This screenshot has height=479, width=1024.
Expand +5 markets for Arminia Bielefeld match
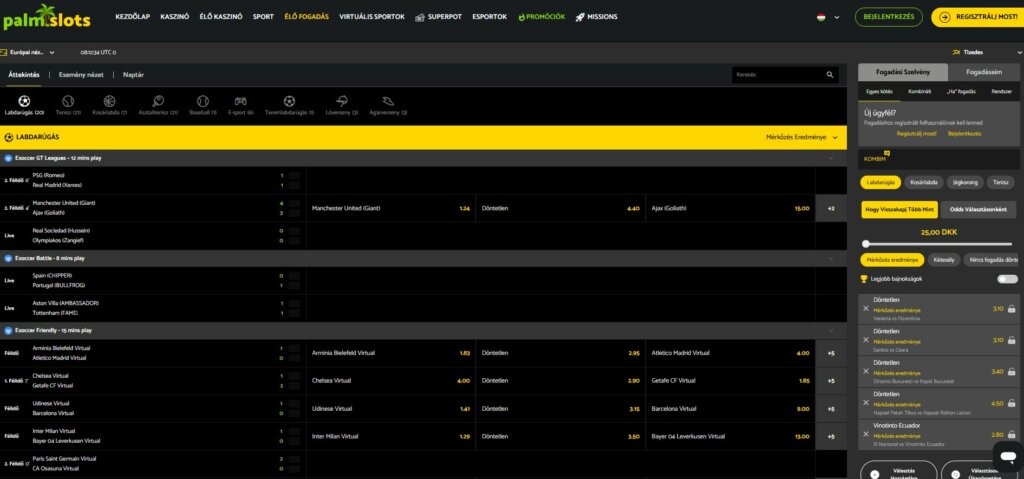(831, 353)
